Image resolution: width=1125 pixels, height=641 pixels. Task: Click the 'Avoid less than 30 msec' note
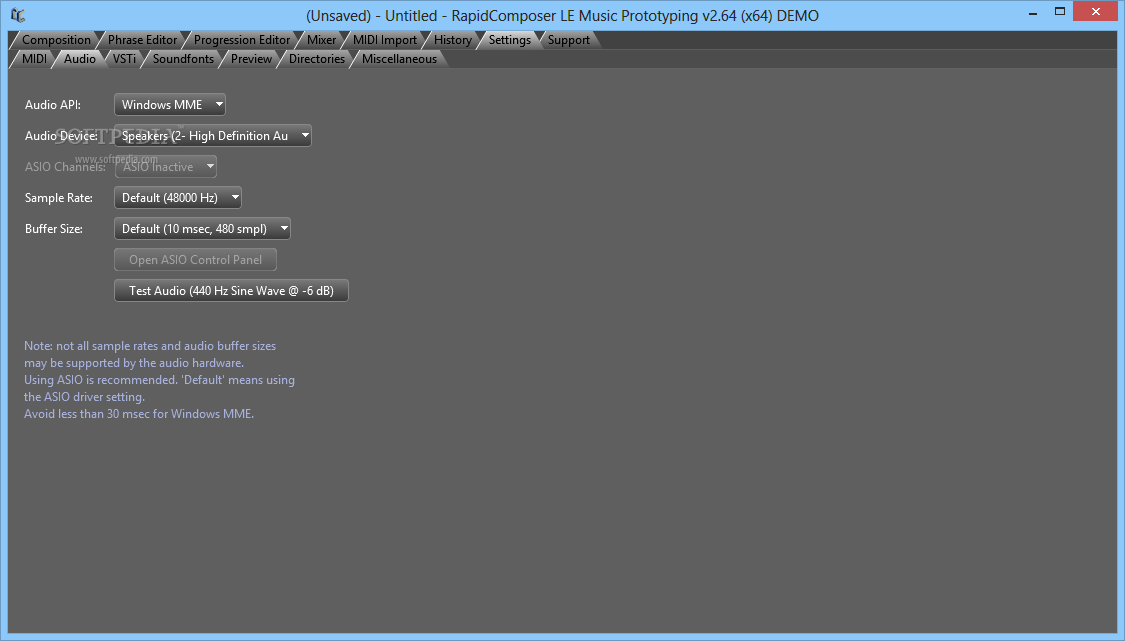[x=139, y=414]
